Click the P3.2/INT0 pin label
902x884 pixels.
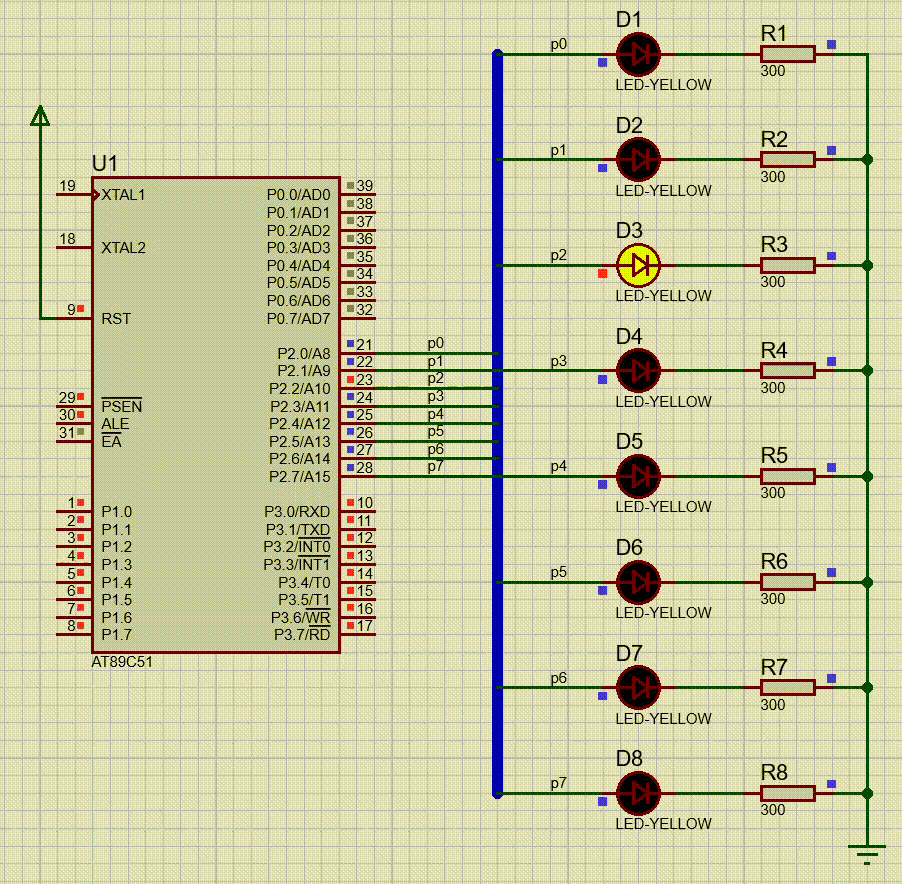(x=297, y=547)
